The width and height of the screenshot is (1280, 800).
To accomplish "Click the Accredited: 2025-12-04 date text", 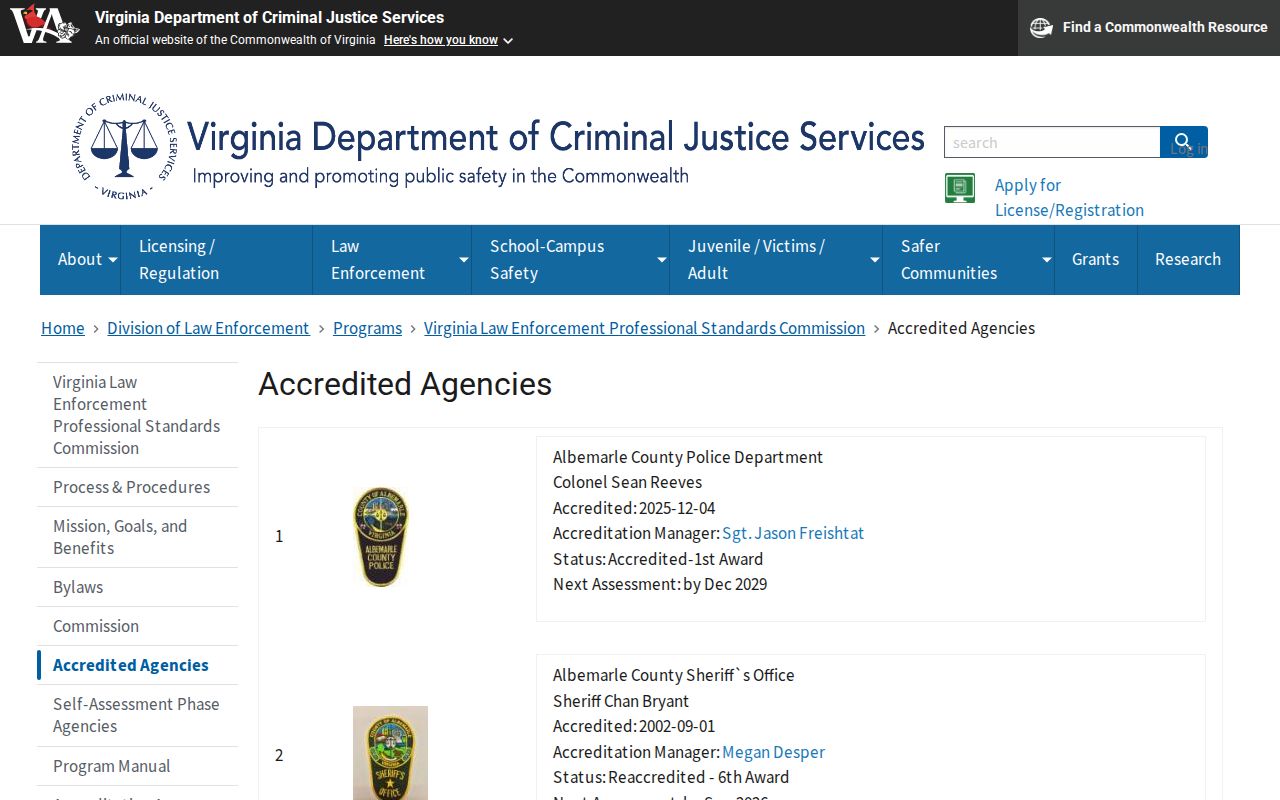I will coord(634,508).
